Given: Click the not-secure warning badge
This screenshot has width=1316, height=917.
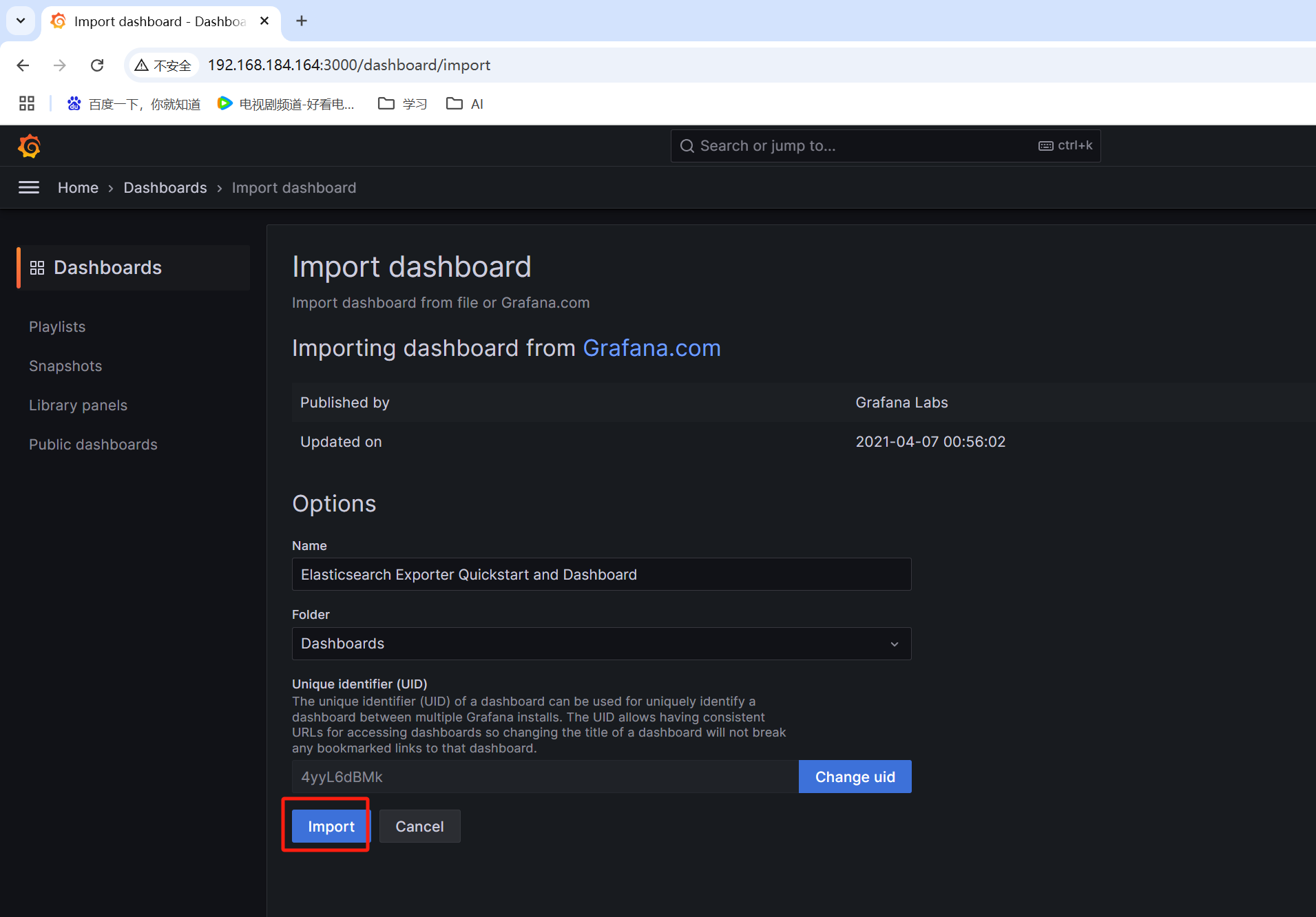Looking at the screenshot, I should 163,65.
